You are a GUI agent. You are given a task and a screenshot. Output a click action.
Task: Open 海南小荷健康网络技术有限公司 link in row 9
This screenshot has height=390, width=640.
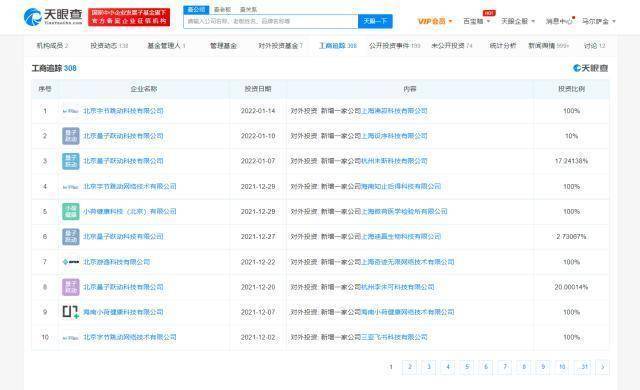(x=407, y=312)
